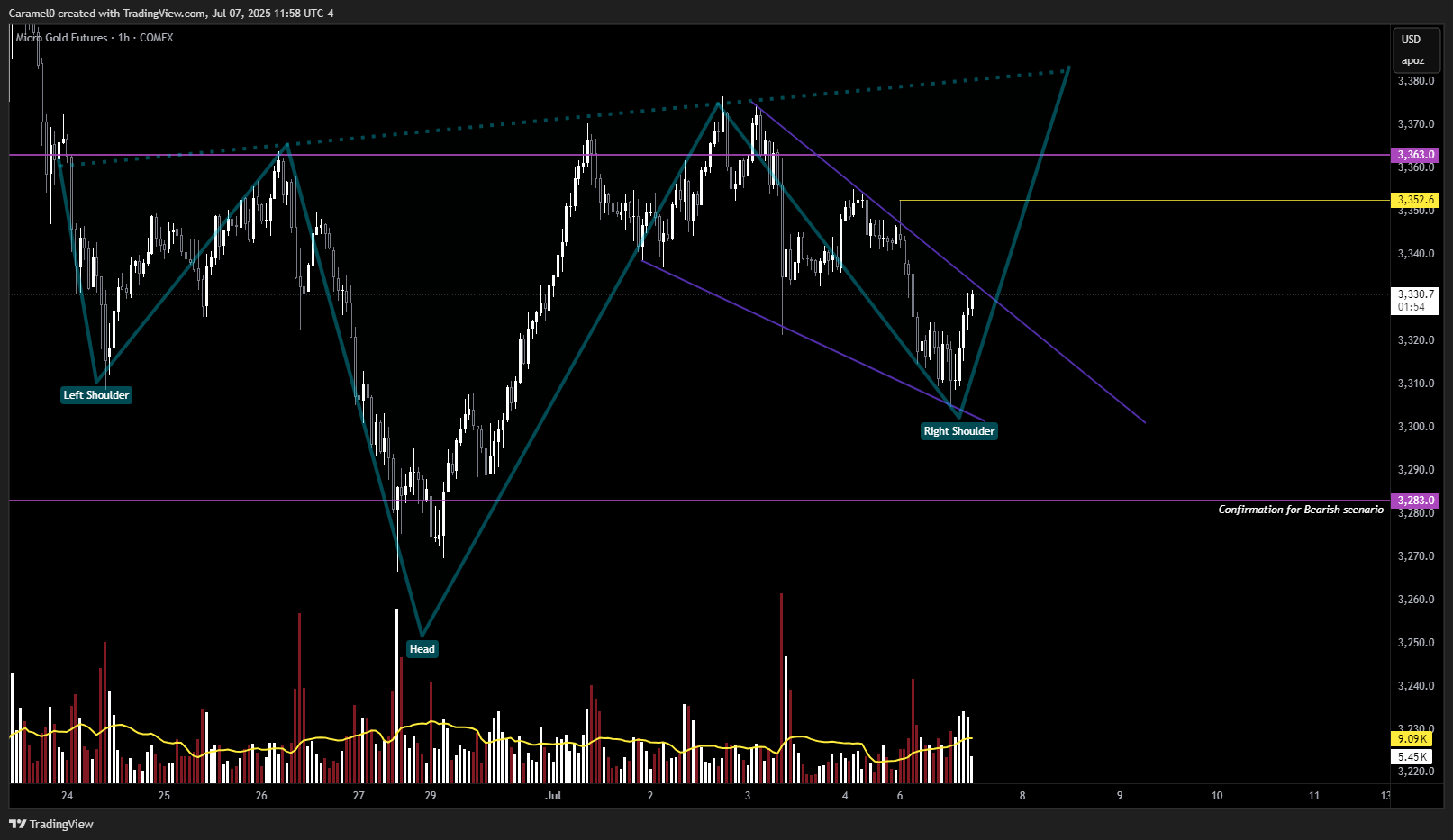The image size is (1453, 840).
Task: Click the 10 date on time axis
Action: pyautogui.click(x=1217, y=796)
